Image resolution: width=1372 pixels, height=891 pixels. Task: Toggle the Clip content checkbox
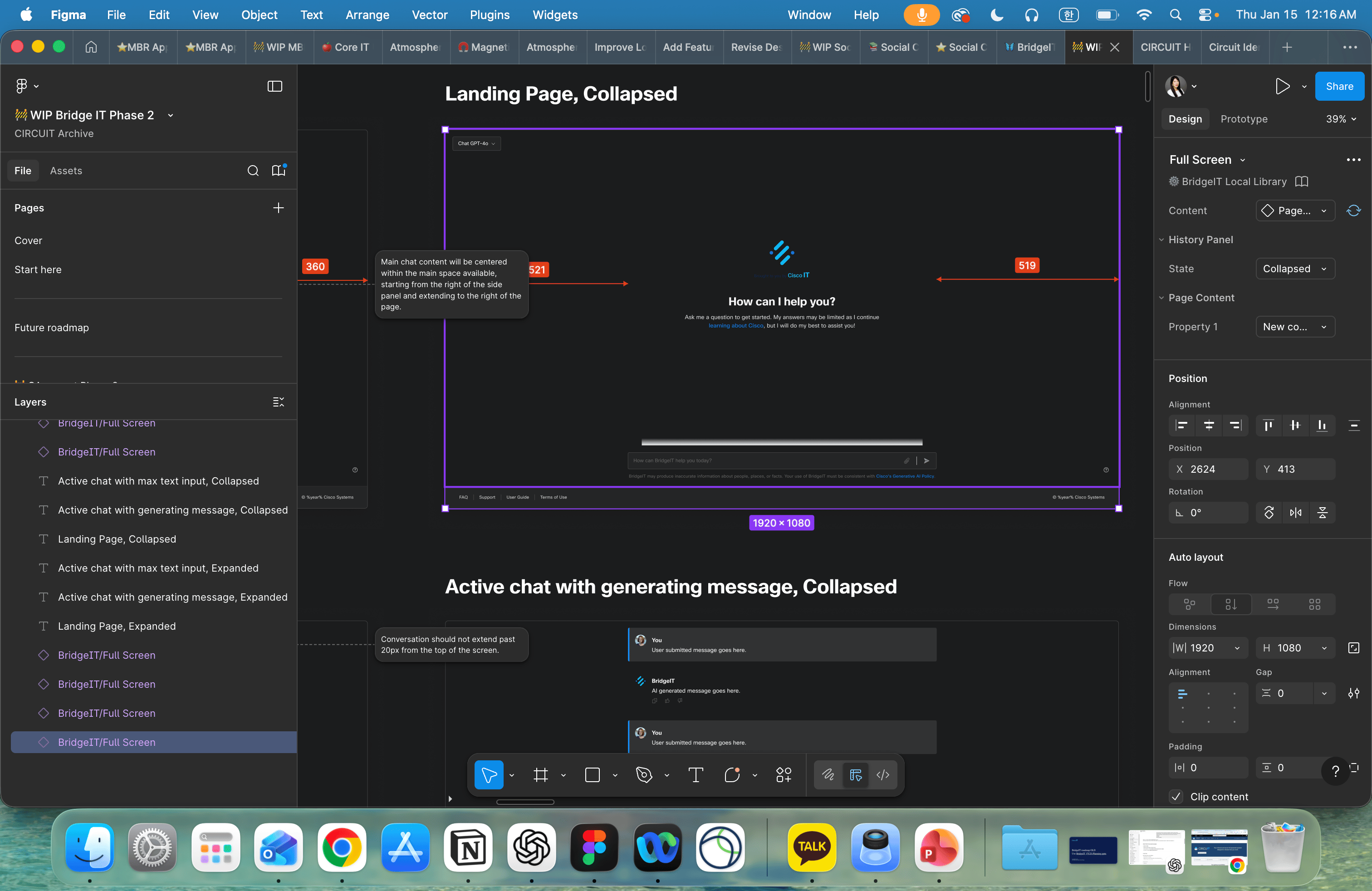click(1176, 797)
